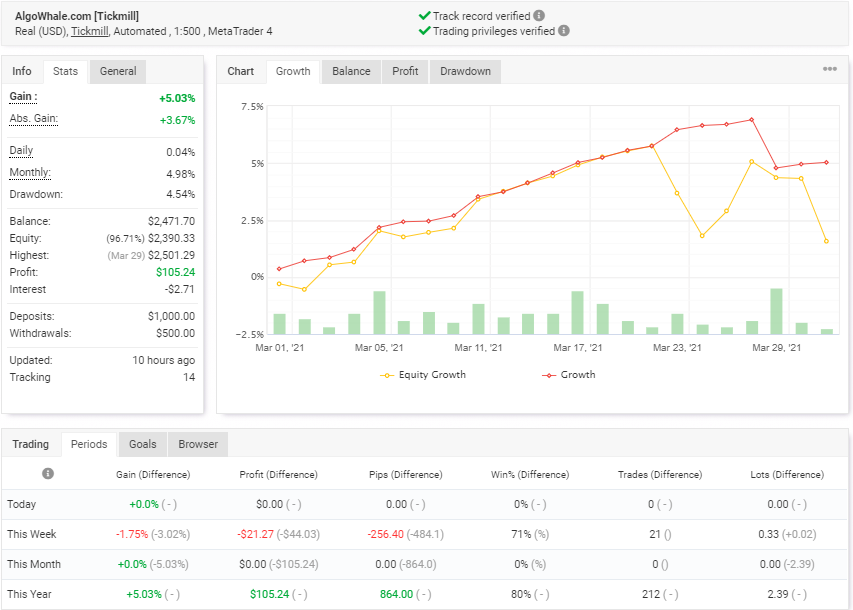Click the +3.67% absolute gain value
This screenshot has height=610, width=853.
pos(177,120)
